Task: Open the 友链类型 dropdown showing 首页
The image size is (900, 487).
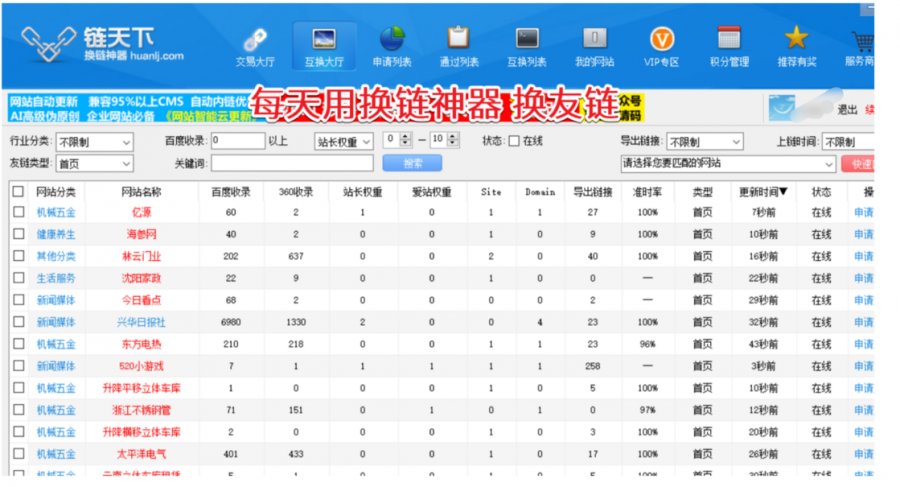Action: [x=93, y=163]
